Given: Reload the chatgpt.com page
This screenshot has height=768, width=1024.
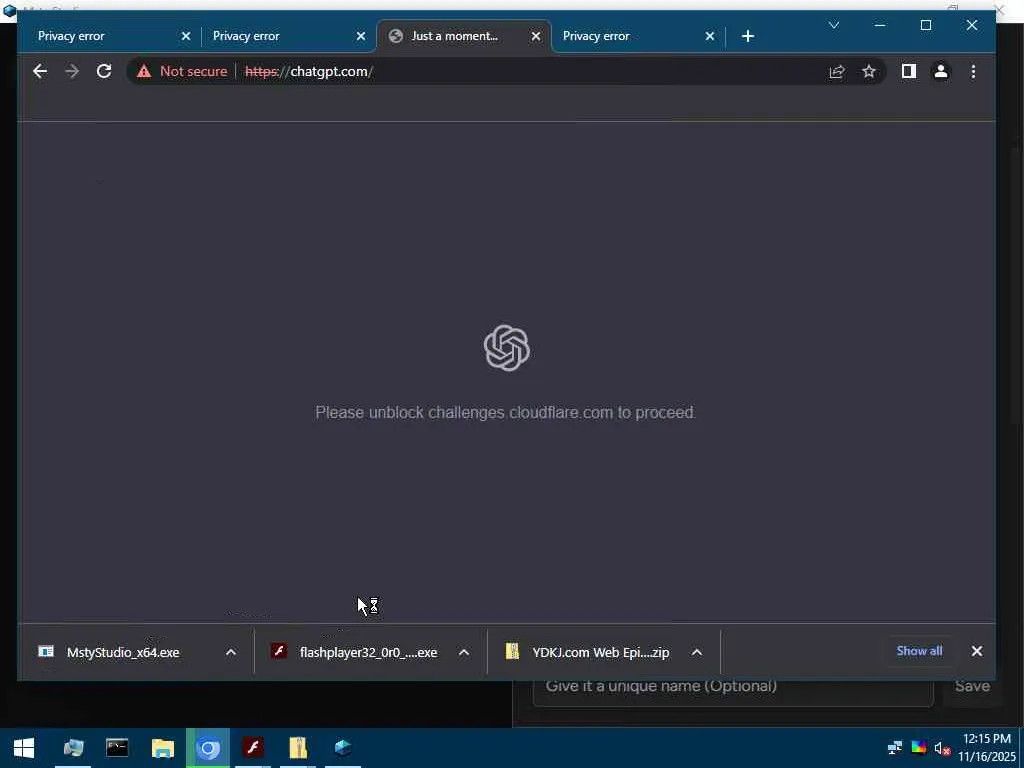Looking at the screenshot, I should [x=104, y=71].
